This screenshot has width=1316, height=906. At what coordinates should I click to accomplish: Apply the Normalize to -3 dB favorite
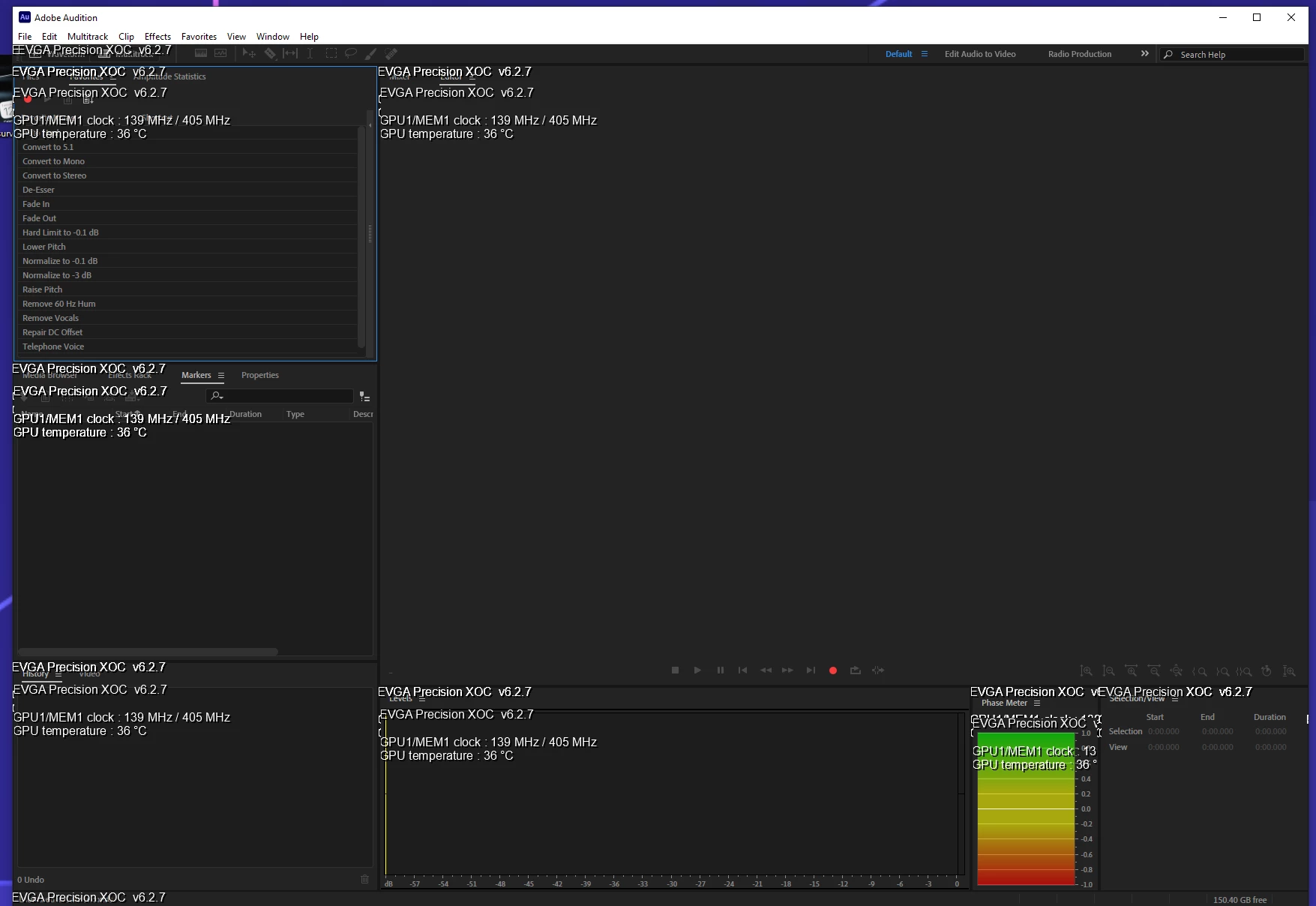[x=187, y=275]
